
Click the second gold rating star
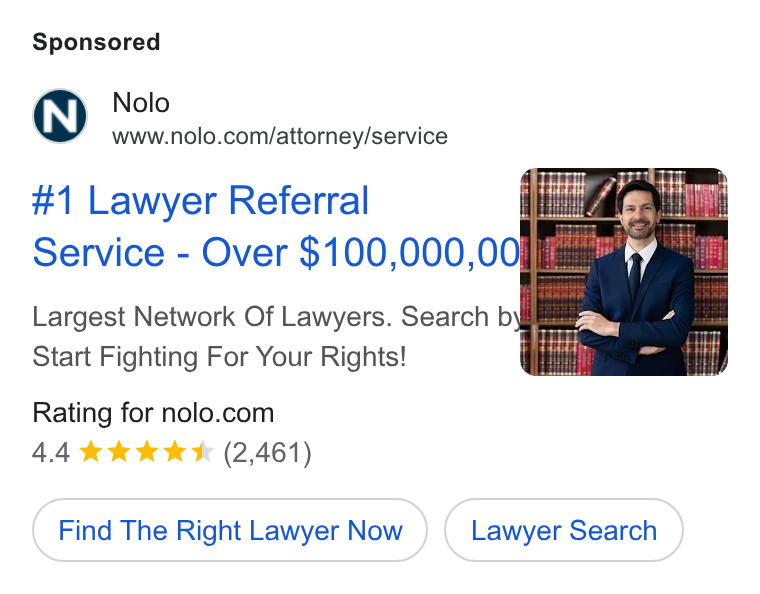click(119, 452)
